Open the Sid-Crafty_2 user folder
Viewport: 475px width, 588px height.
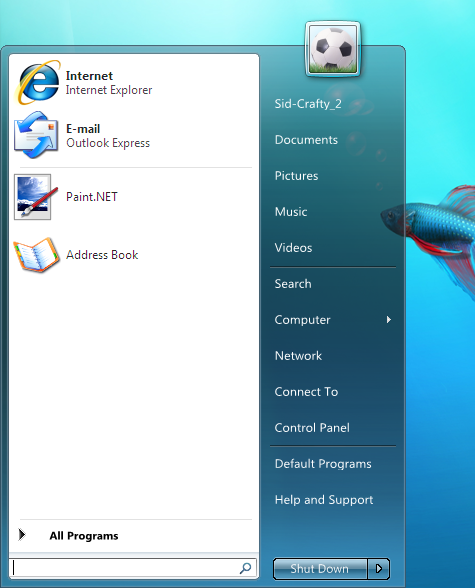(x=308, y=104)
